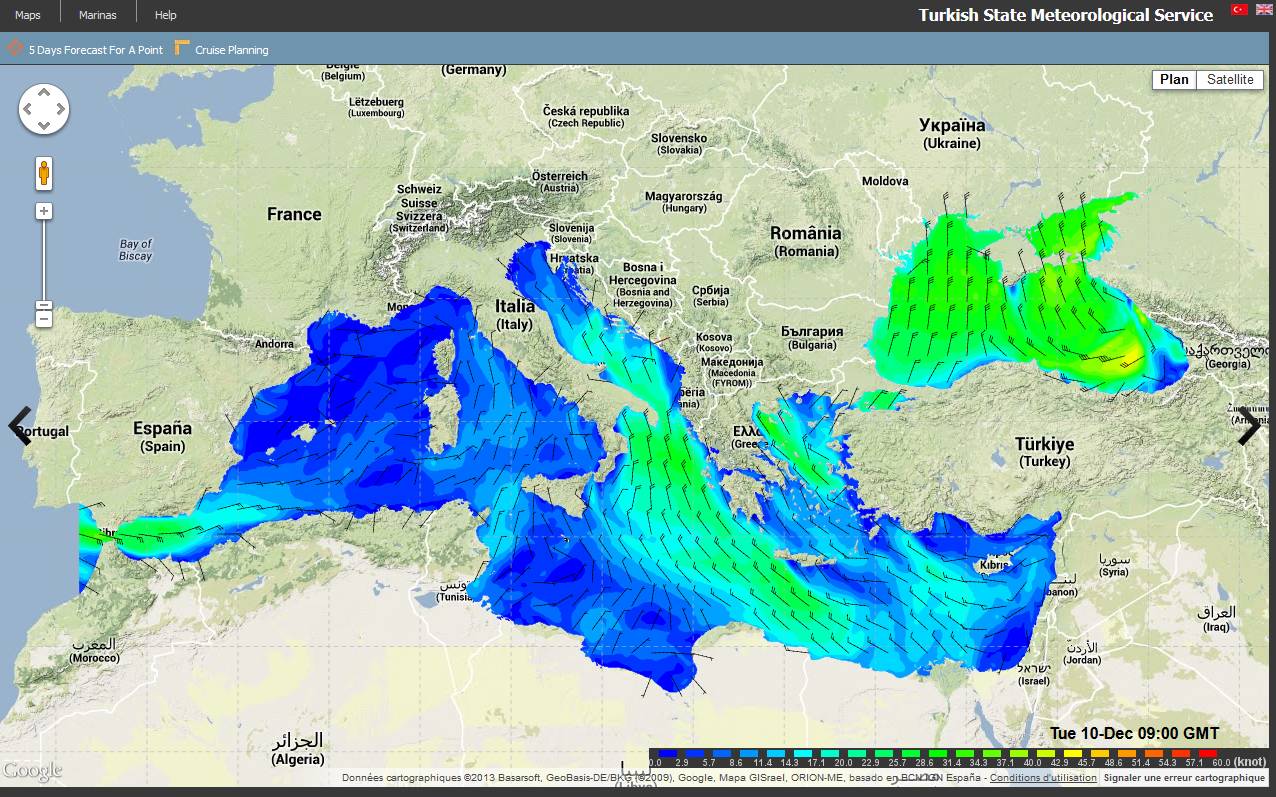Image resolution: width=1276 pixels, height=797 pixels.
Task: Zoom in with the plus button
Action: pos(44,211)
